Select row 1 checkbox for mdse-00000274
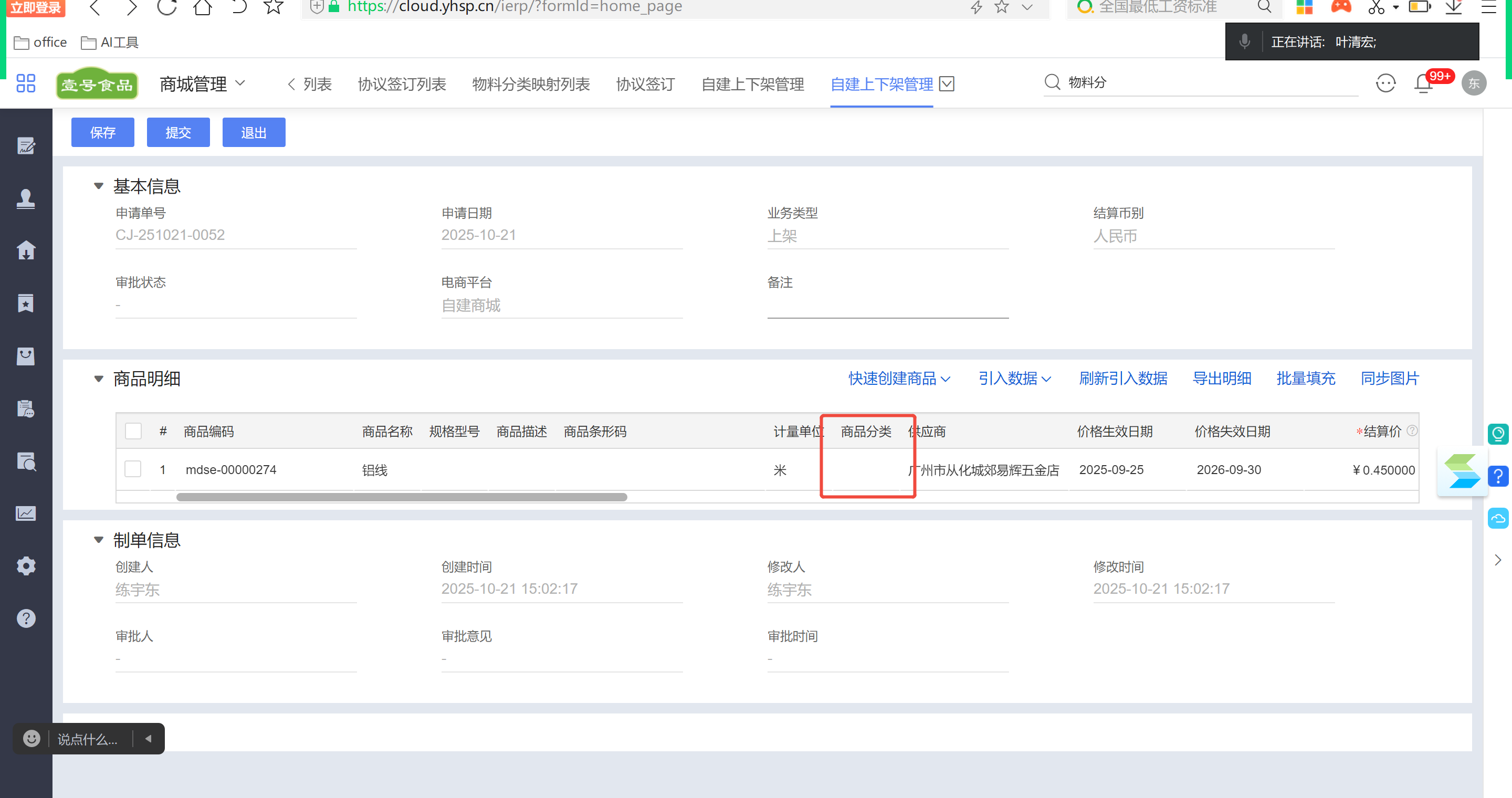This screenshot has height=798, width=1512. click(133, 469)
